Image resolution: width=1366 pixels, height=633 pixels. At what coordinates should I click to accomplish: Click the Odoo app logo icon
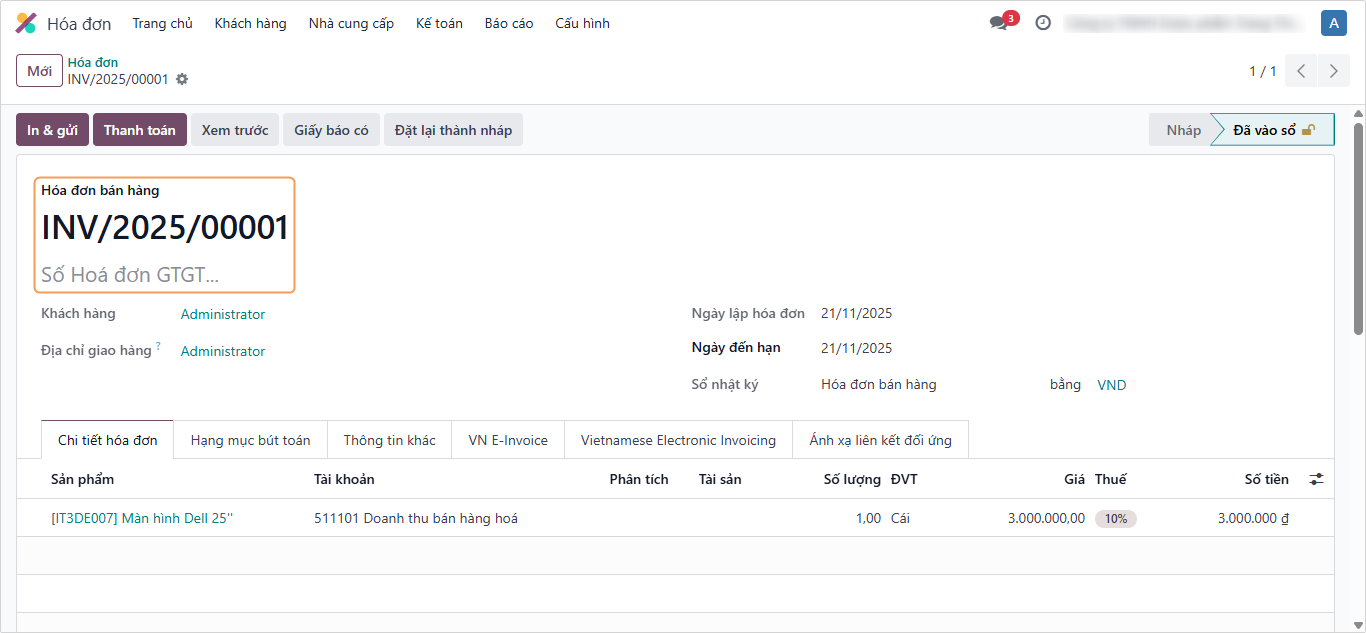click(26, 23)
